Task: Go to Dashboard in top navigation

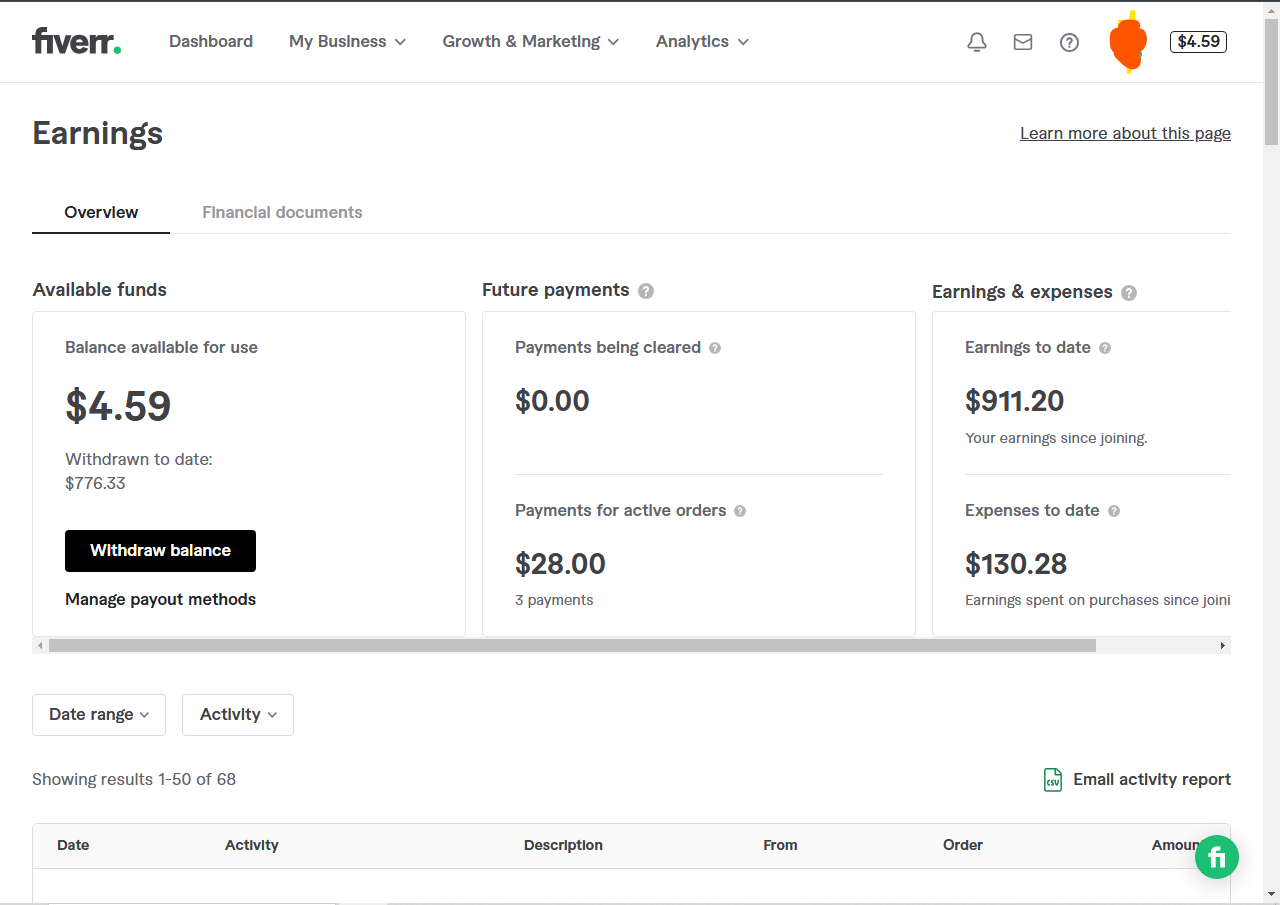Action: (x=211, y=42)
